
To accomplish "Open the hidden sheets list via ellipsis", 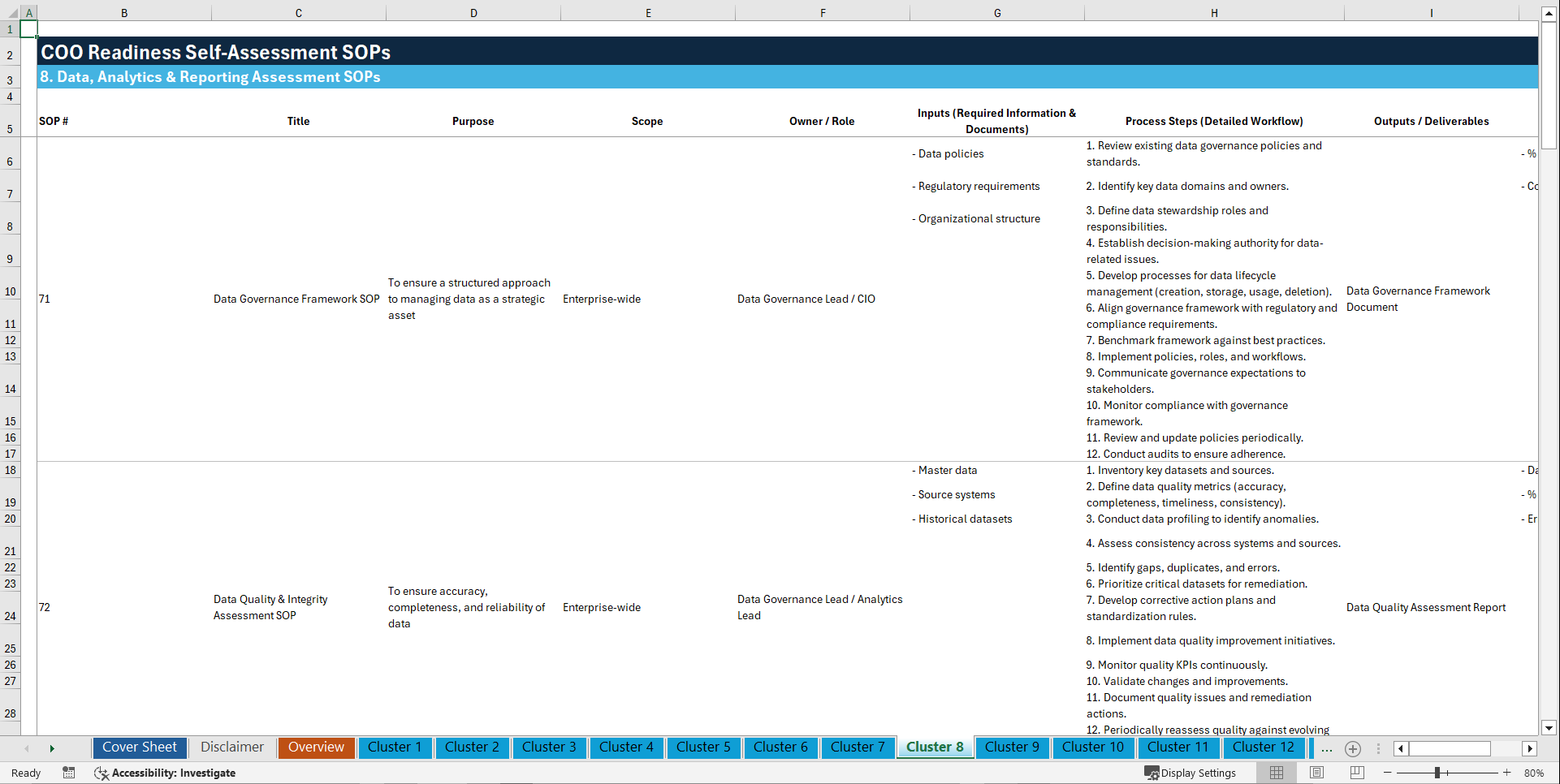I will pos(1327,749).
